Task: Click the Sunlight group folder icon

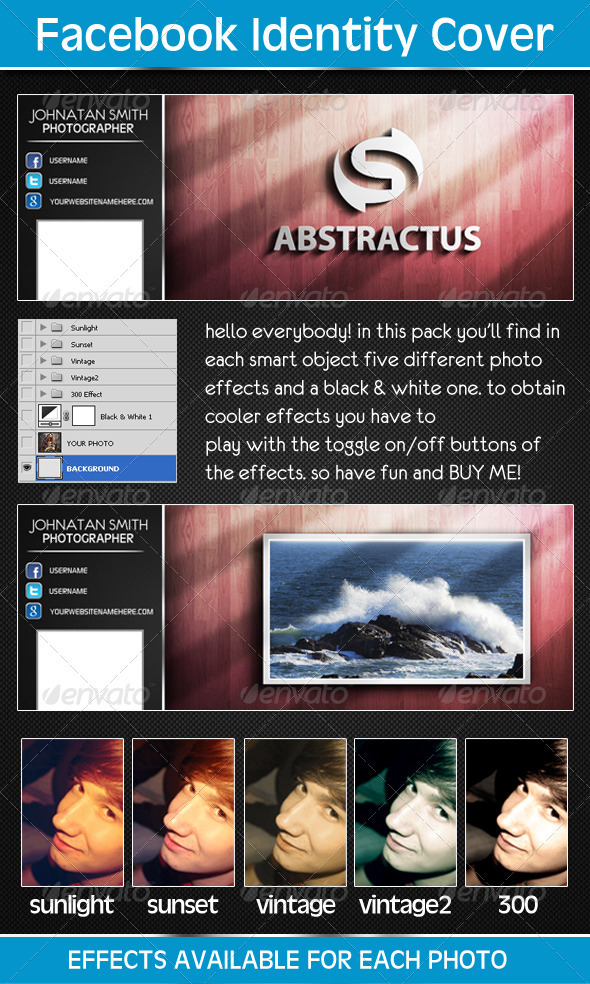Action: [x=57, y=328]
